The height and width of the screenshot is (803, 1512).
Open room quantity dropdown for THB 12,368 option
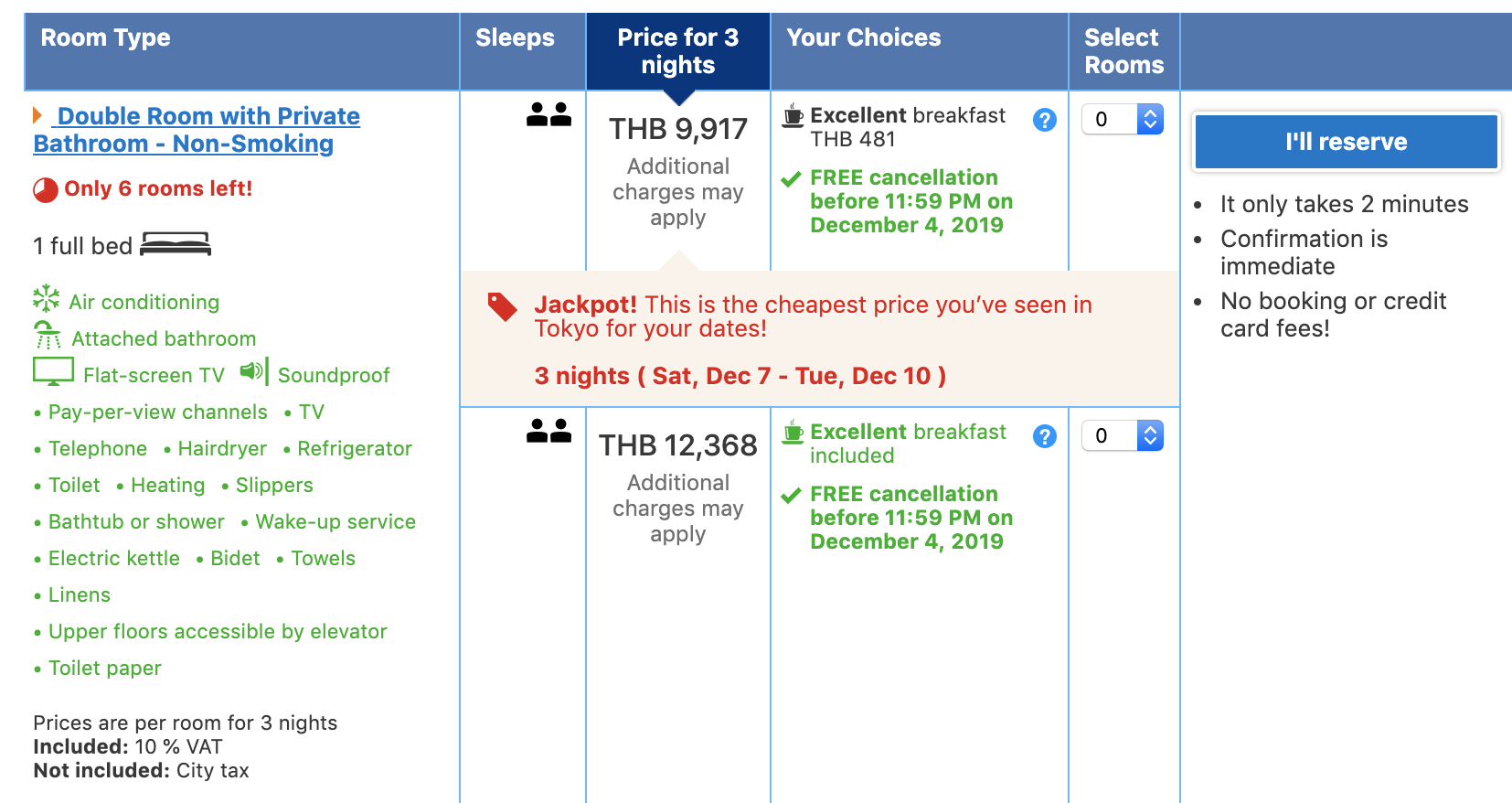click(1122, 435)
